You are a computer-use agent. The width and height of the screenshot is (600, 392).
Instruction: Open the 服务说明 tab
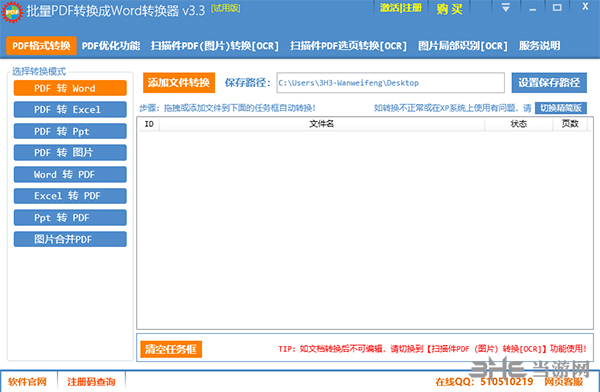[x=540, y=46]
